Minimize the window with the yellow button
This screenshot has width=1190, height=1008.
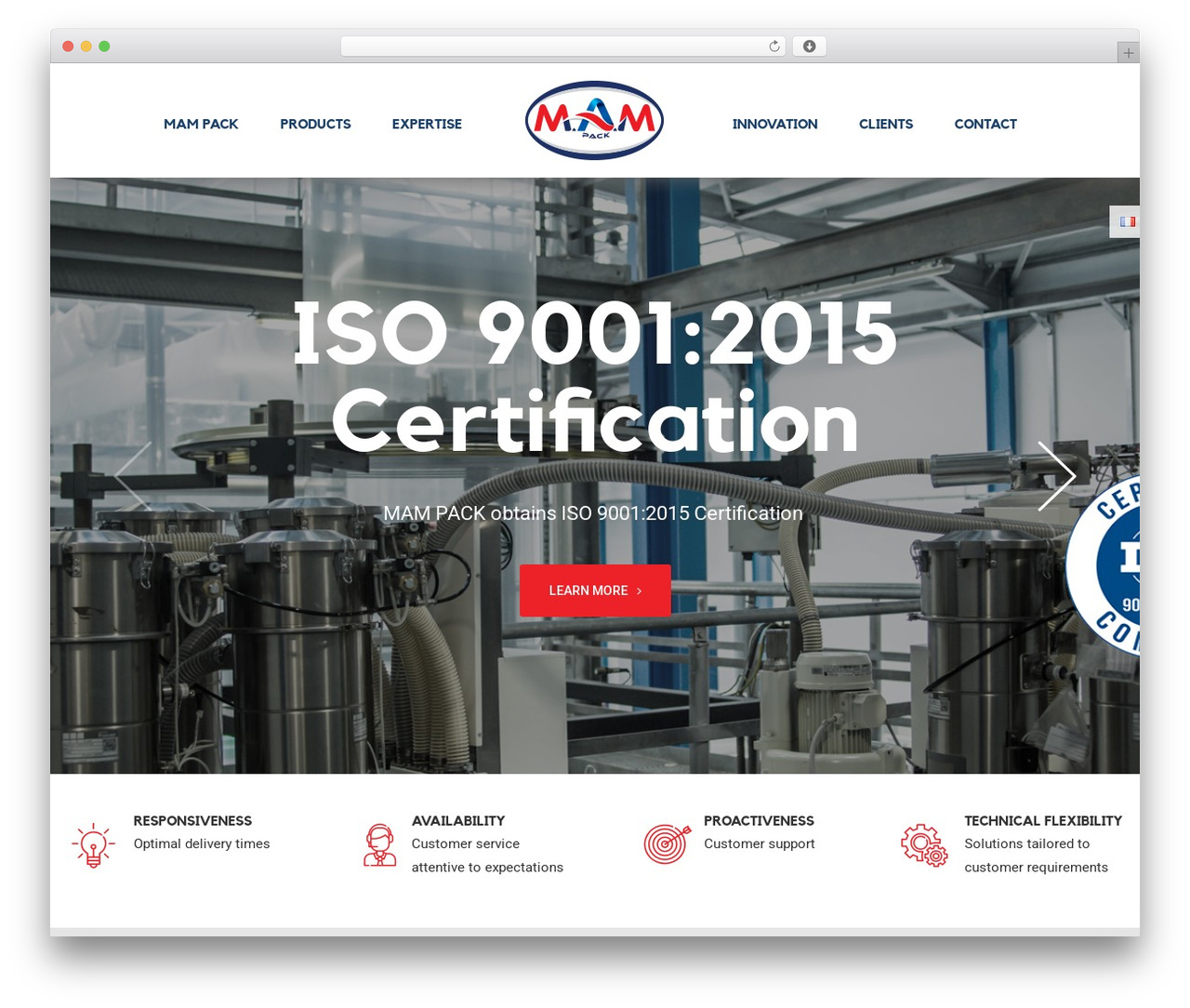click(86, 46)
